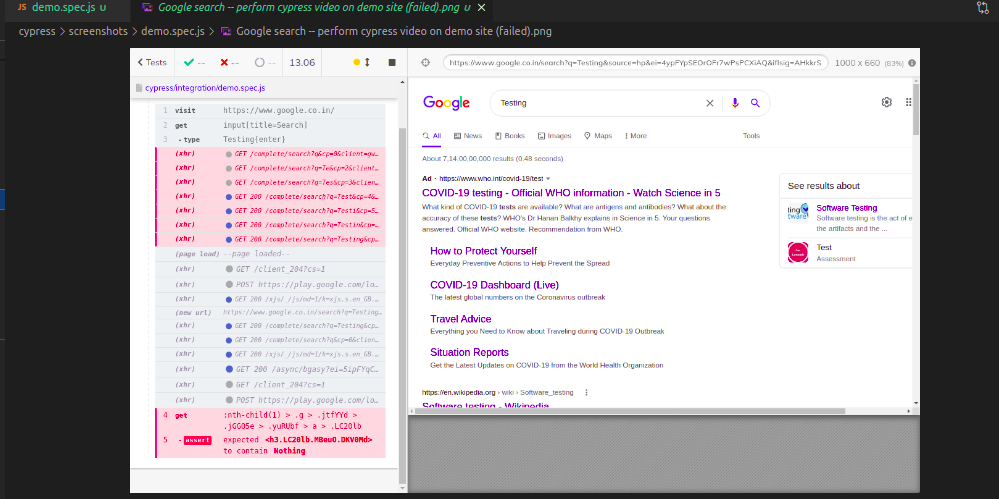Image resolution: width=999 pixels, height=499 pixels.
Task: Switch to the News results tab
Action: 468,136
